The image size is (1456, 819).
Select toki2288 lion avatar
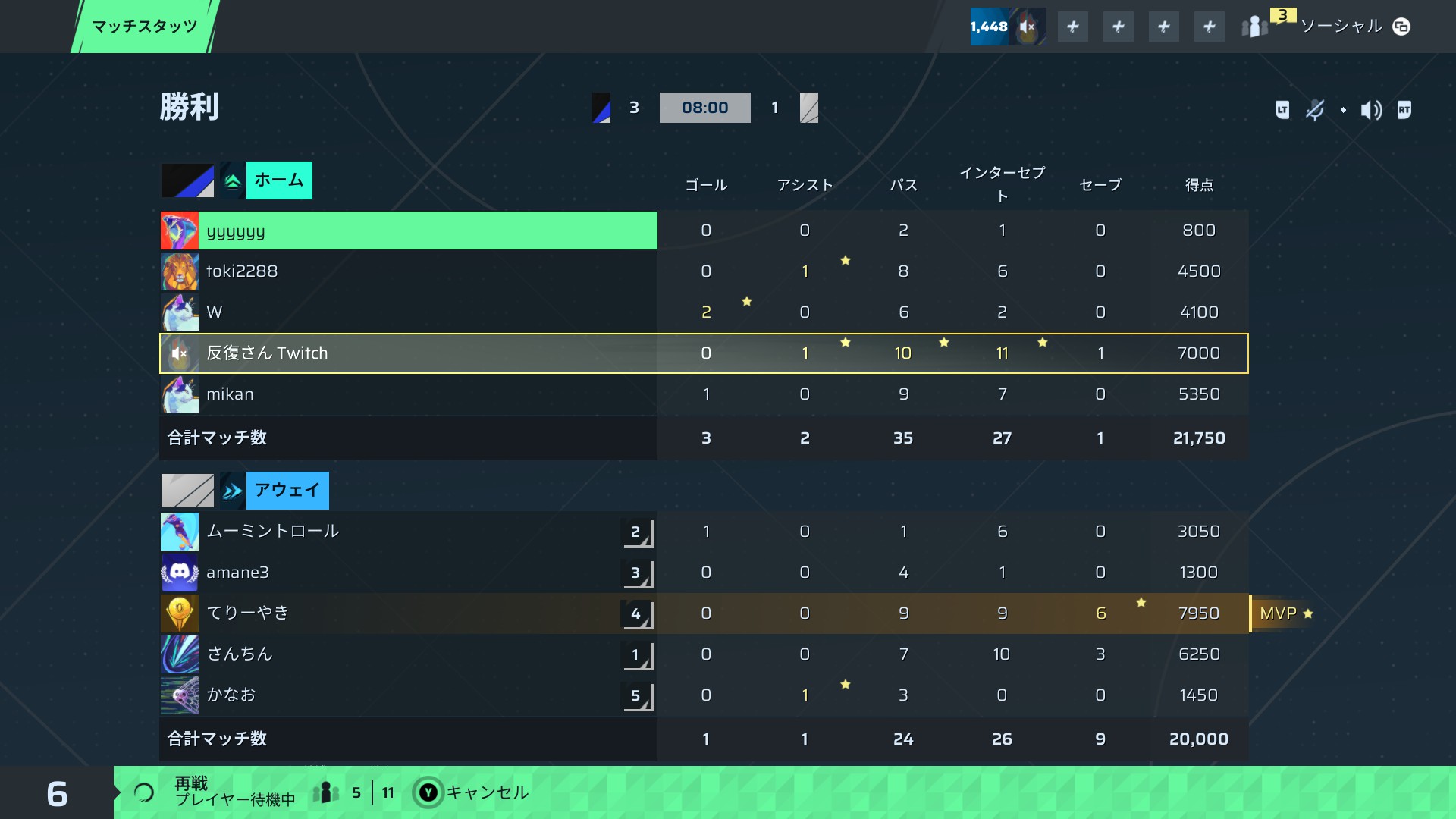coord(180,271)
